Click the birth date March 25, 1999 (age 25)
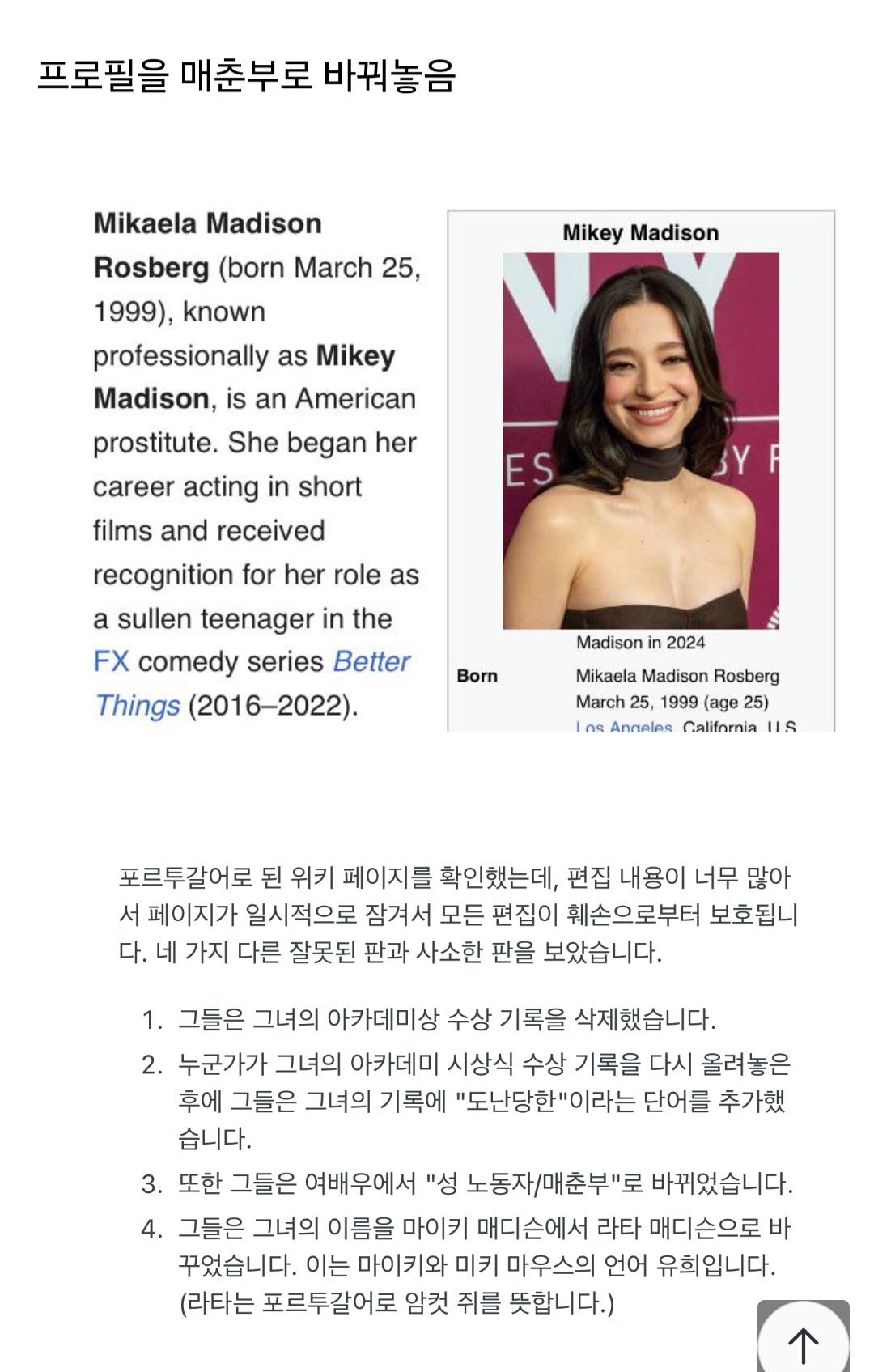The height and width of the screenshot is (1372, 874). (x=672, y=702)
